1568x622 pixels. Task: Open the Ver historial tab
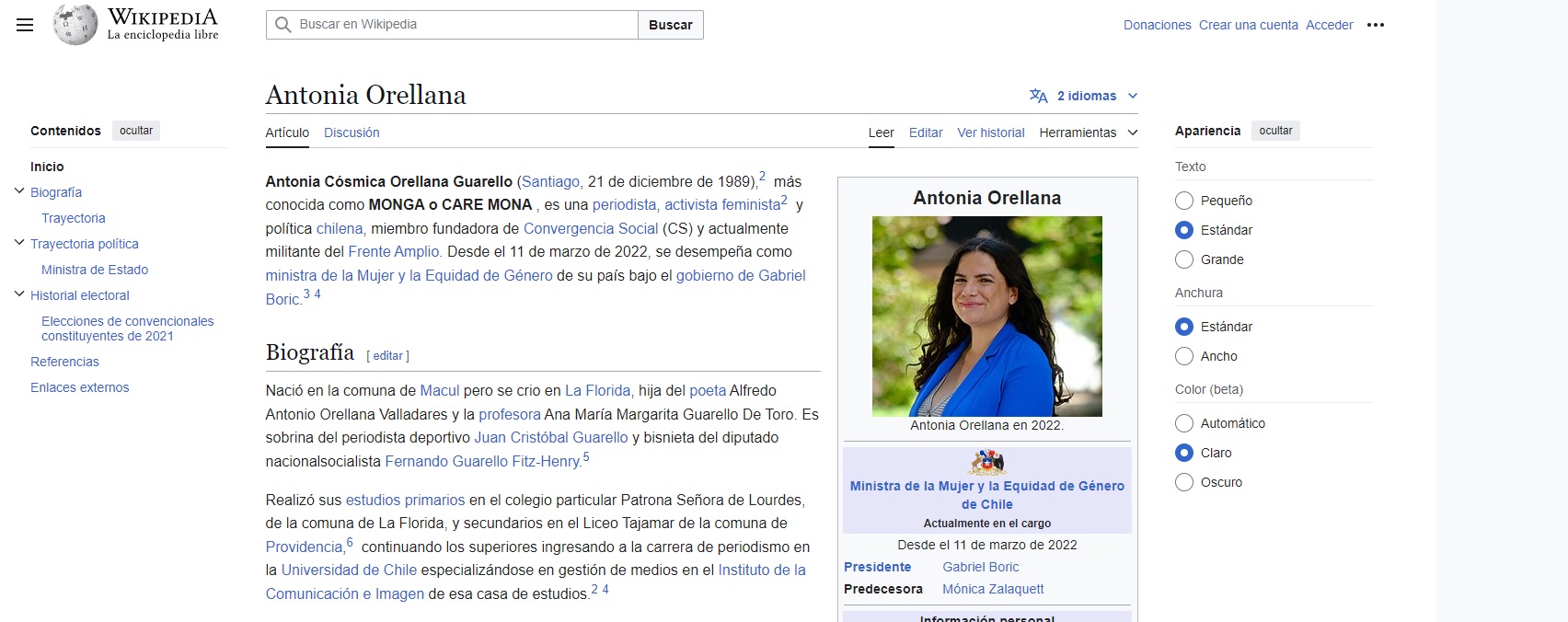click(991, 132)
